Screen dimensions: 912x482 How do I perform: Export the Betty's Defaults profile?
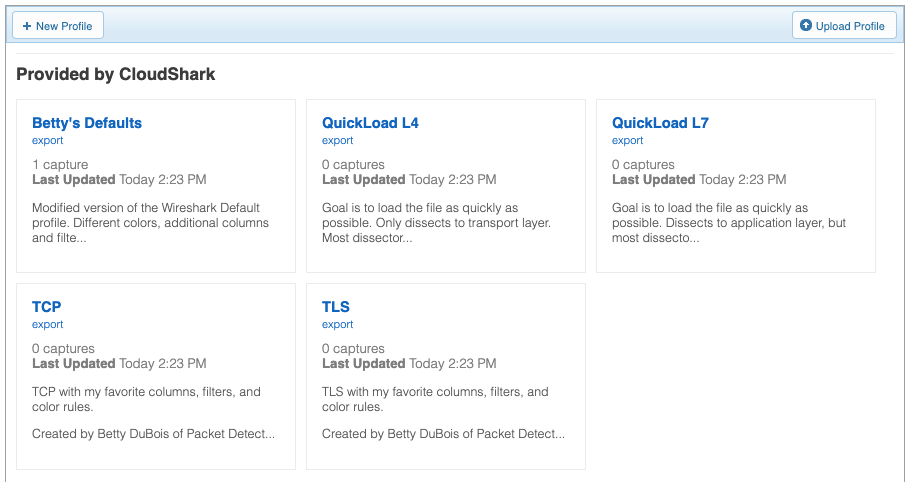(x=48, y=140)
